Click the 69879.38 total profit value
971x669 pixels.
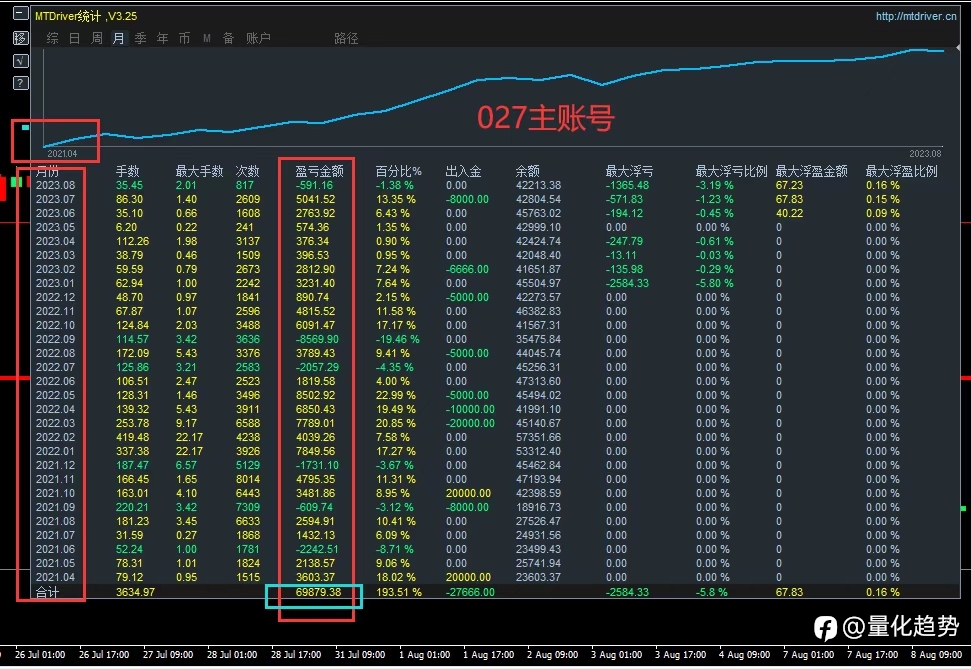[318, 592]
